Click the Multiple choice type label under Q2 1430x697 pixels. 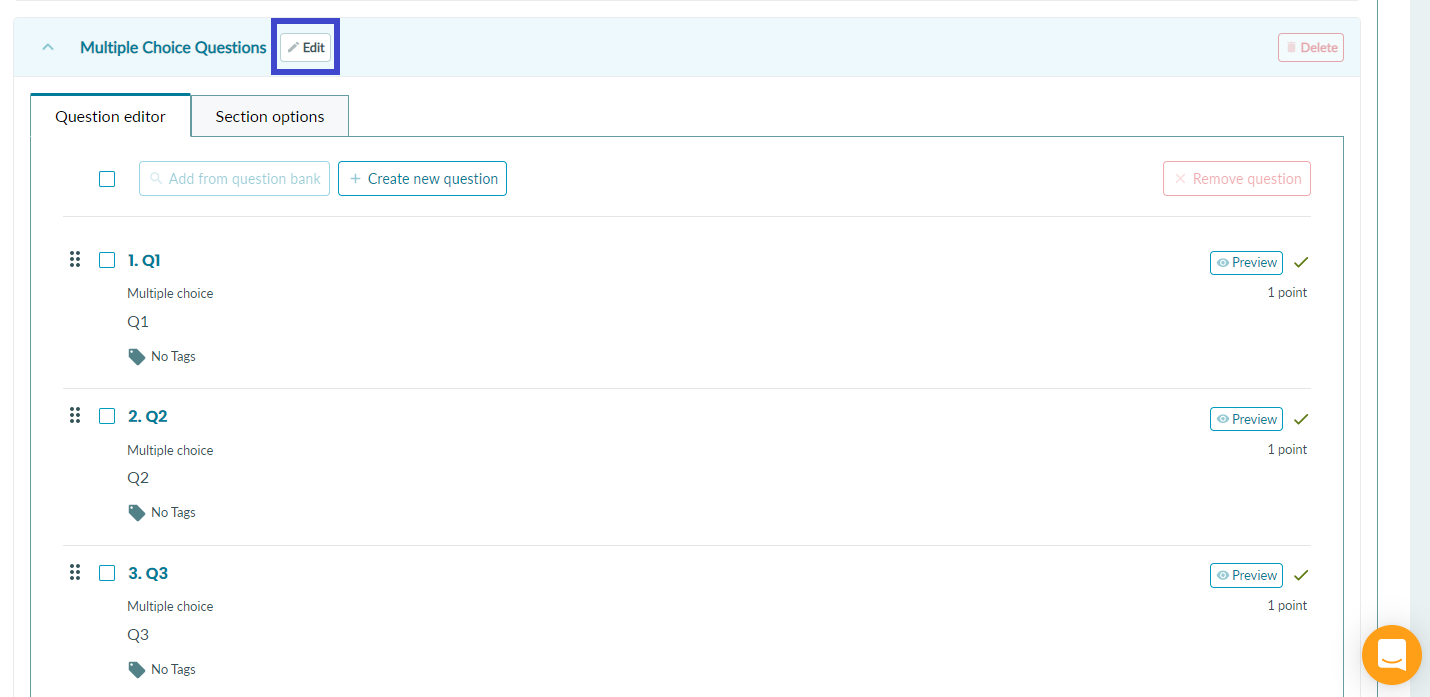(170, 450)
